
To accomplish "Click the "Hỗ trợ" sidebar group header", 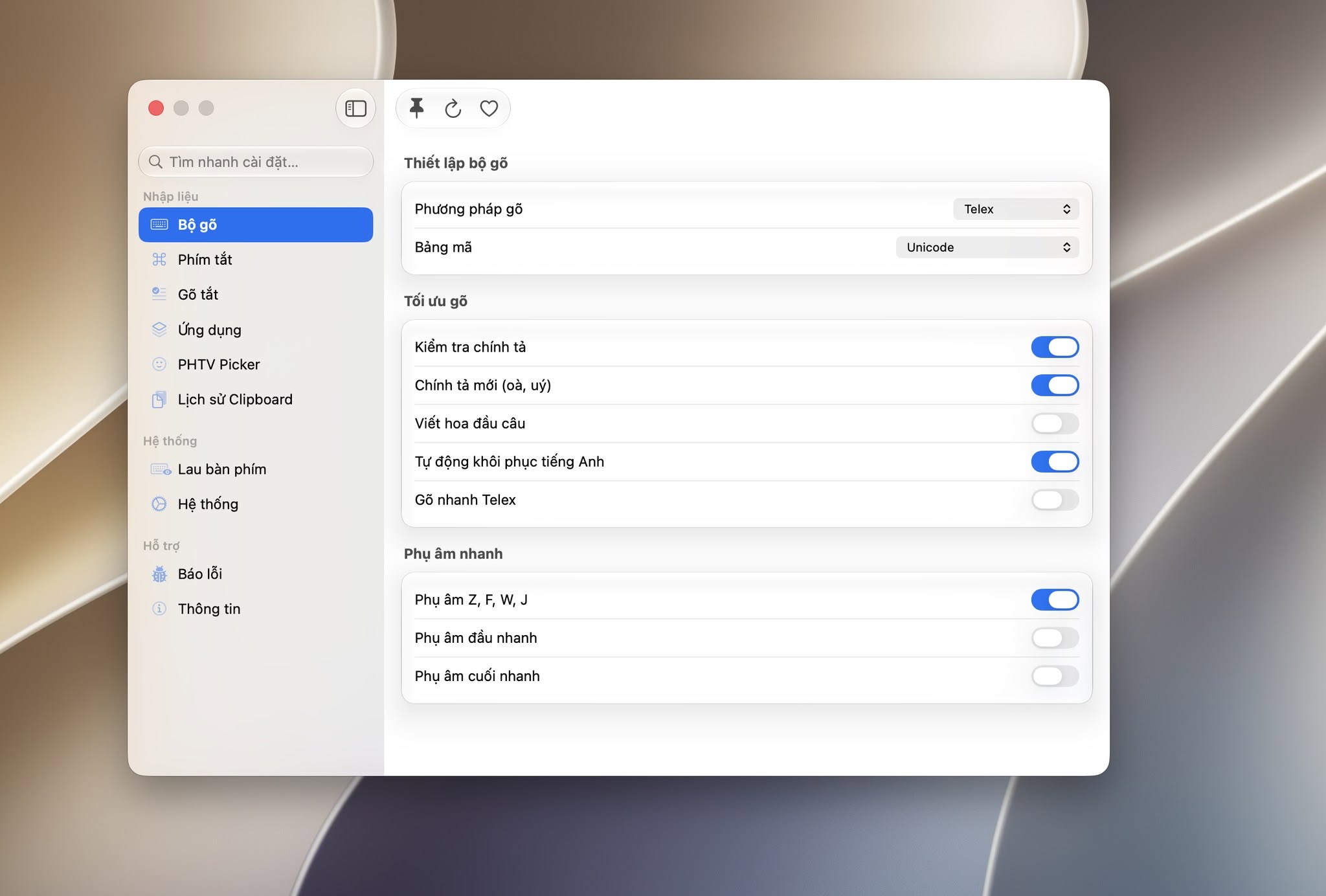I will point(161,546).
